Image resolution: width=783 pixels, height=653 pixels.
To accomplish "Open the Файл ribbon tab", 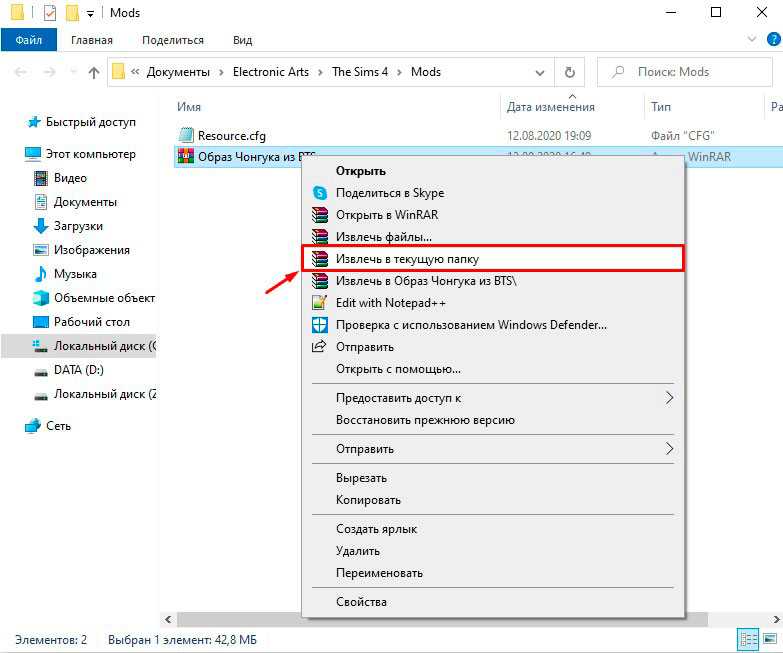I will (x=28, y=40).
